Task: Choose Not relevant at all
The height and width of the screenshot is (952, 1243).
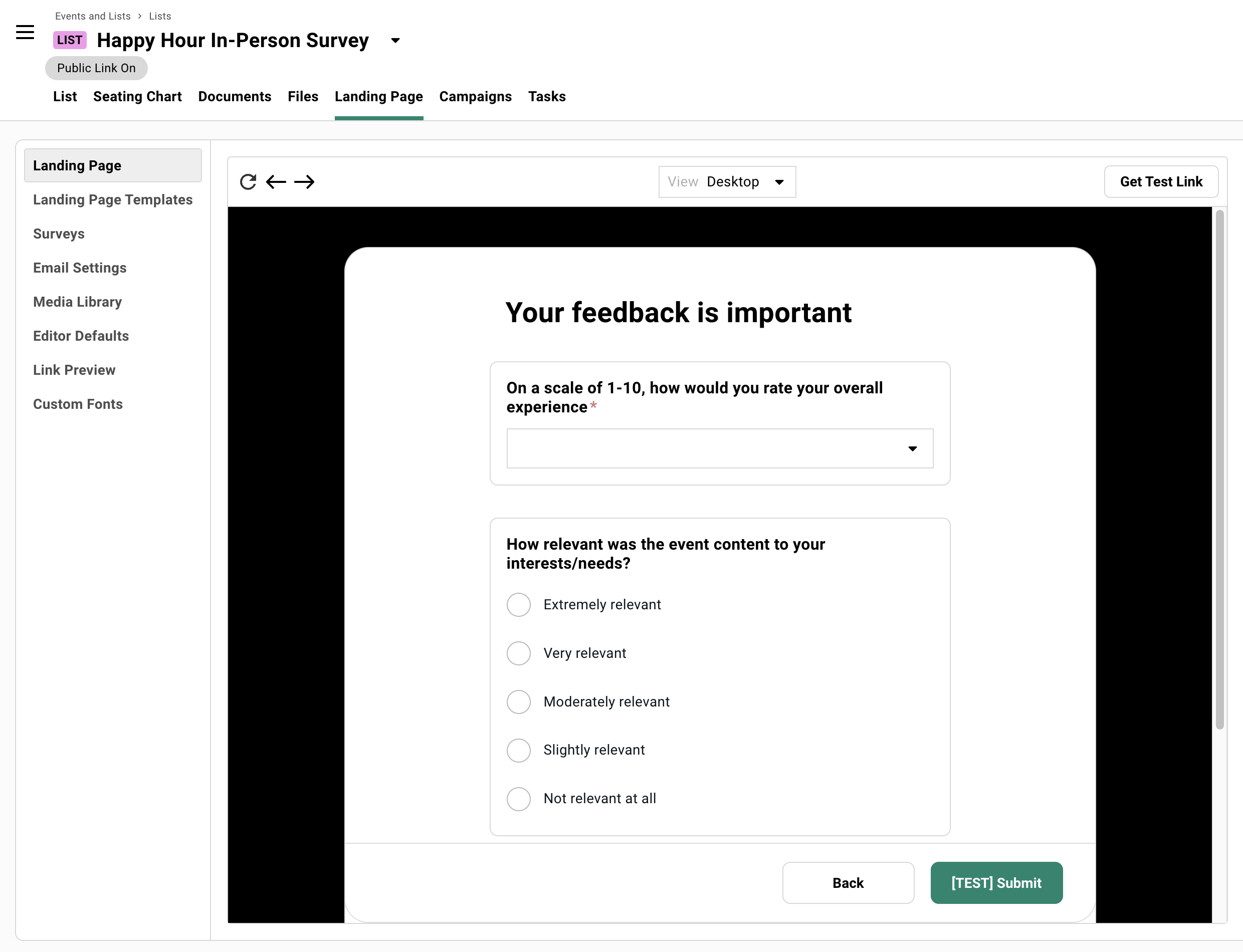Action: click(518, 799)
